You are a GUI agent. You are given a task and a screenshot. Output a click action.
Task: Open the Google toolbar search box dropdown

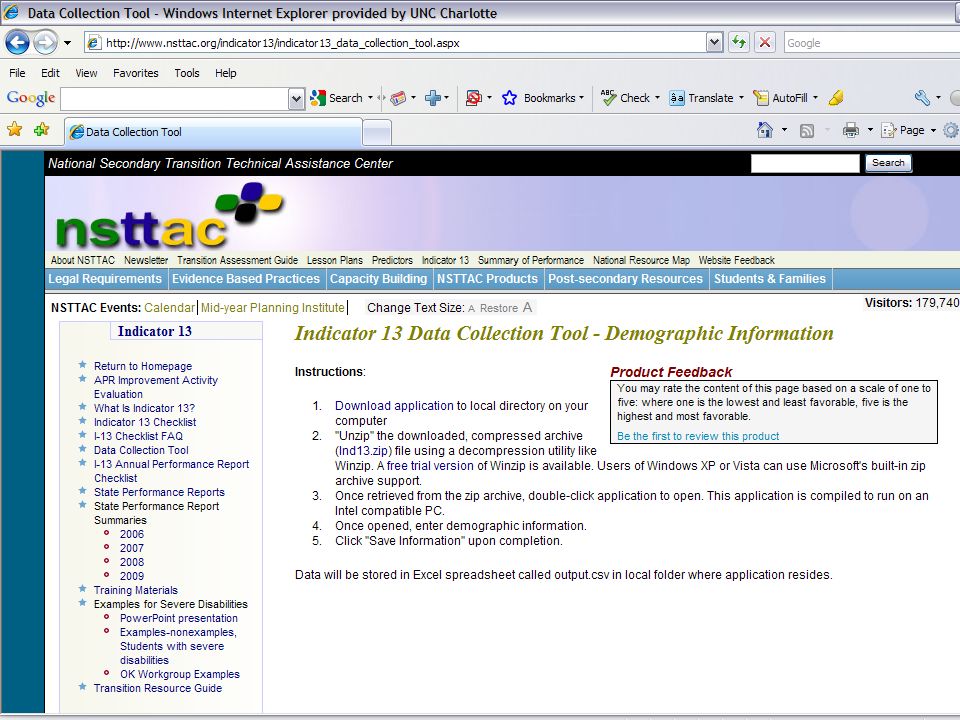pos(296,98)
